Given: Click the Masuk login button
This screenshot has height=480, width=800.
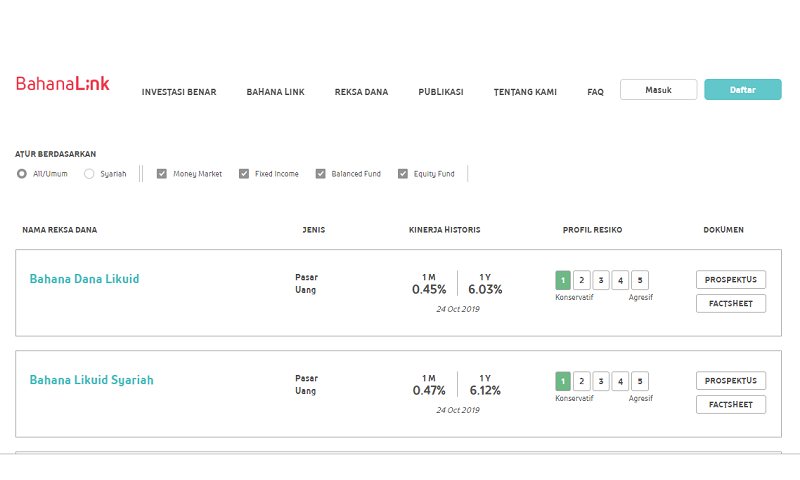Looking at the screenshot, I should point(658,90).
